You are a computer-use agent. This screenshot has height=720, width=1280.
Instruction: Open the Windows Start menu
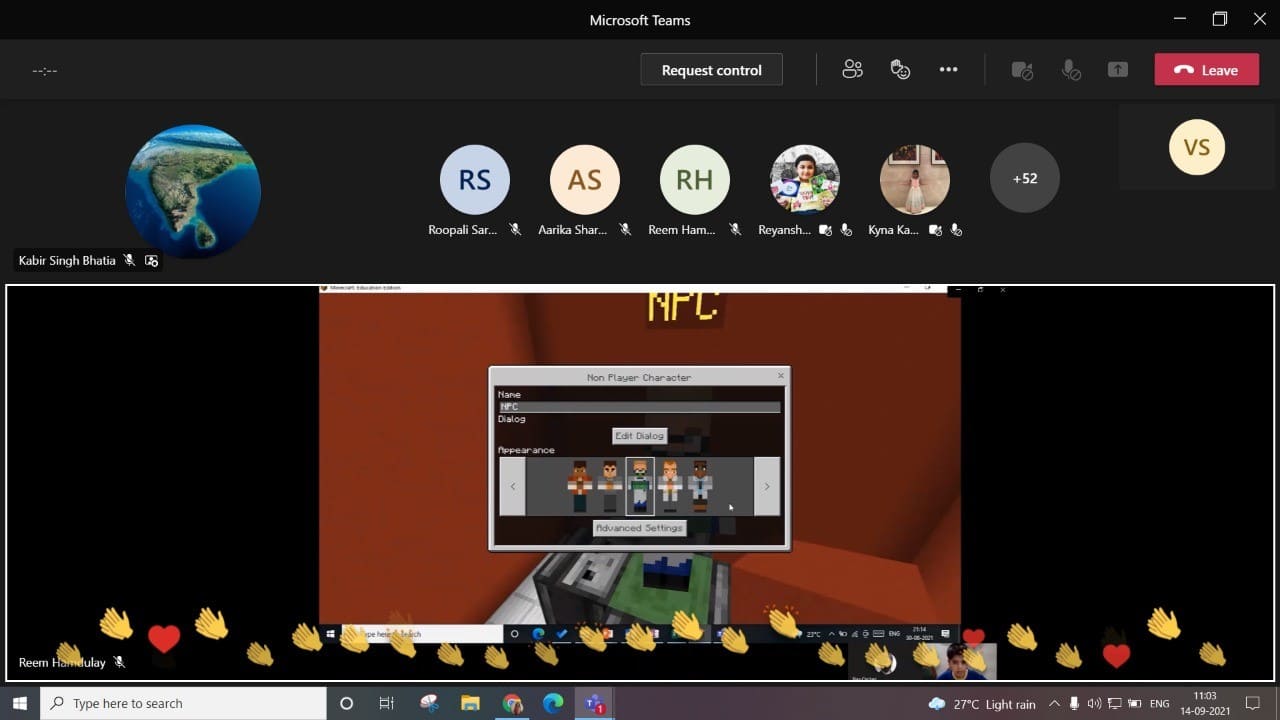point(20,704)
